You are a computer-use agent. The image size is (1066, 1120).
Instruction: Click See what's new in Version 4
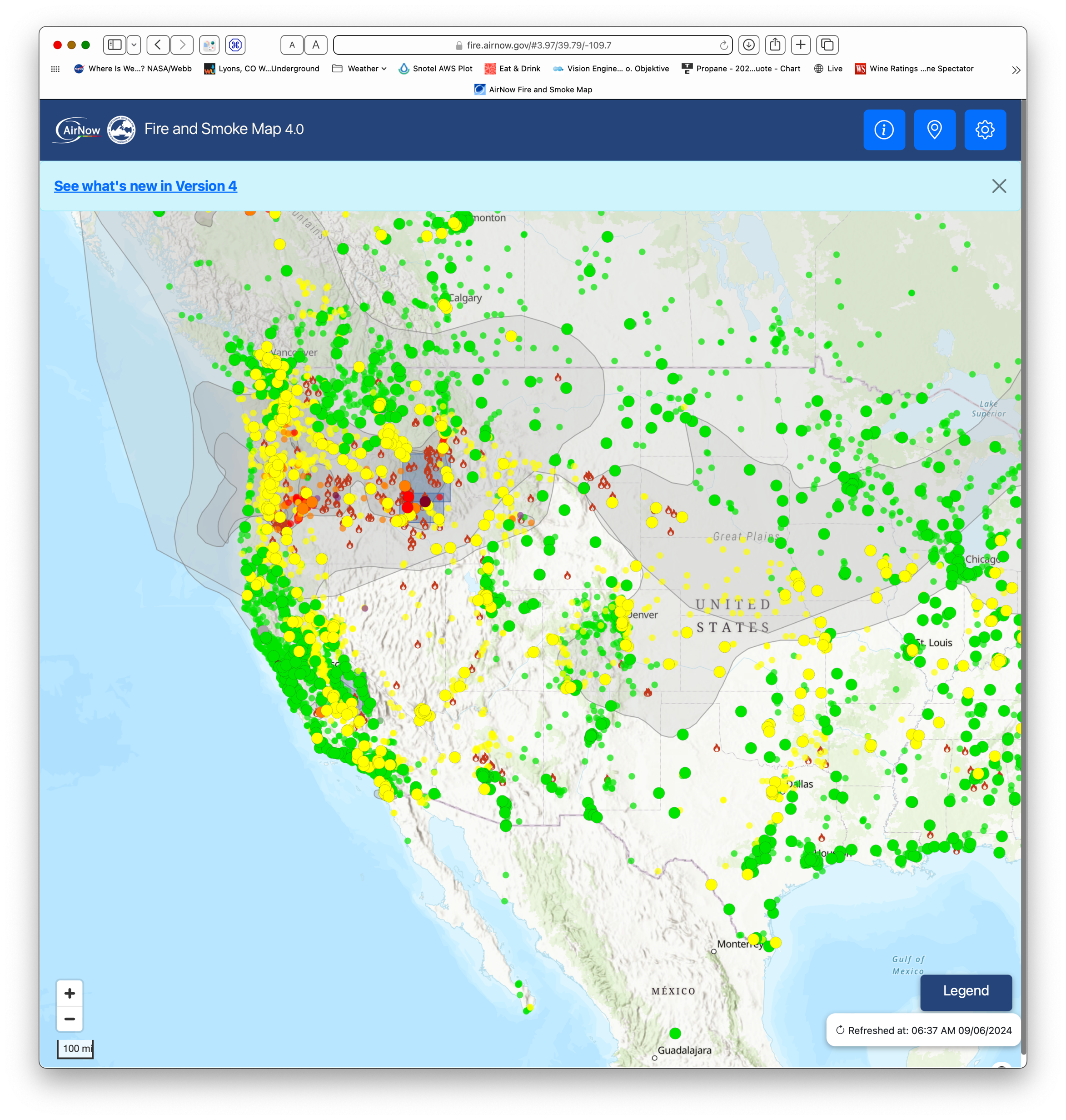click(x=145, y=186)
